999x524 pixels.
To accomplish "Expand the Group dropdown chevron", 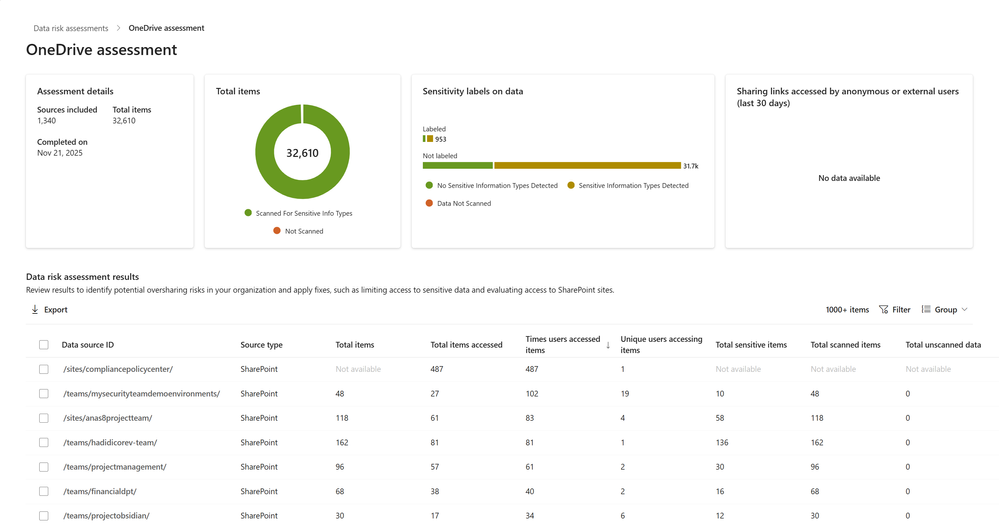I will 964,310.
